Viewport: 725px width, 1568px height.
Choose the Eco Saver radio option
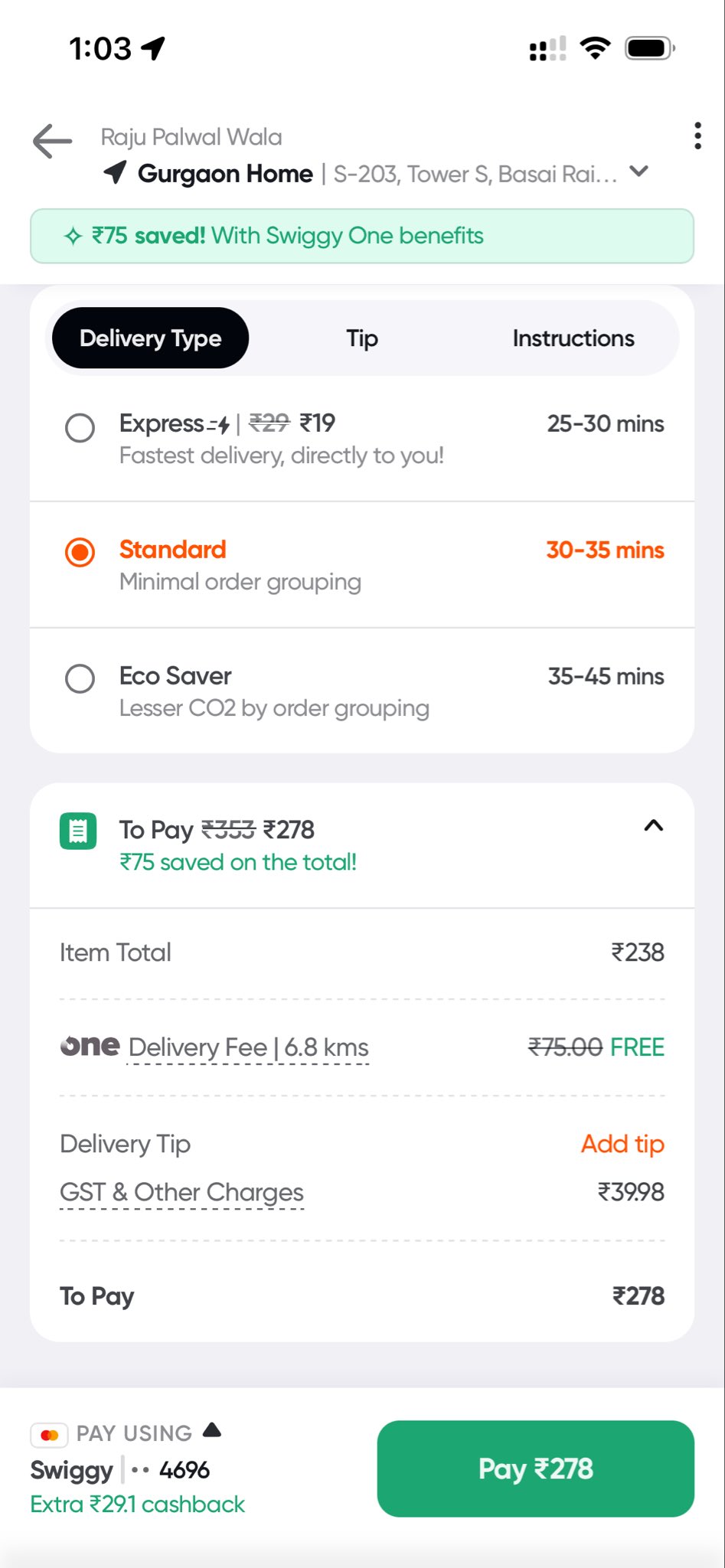[80, 678]
